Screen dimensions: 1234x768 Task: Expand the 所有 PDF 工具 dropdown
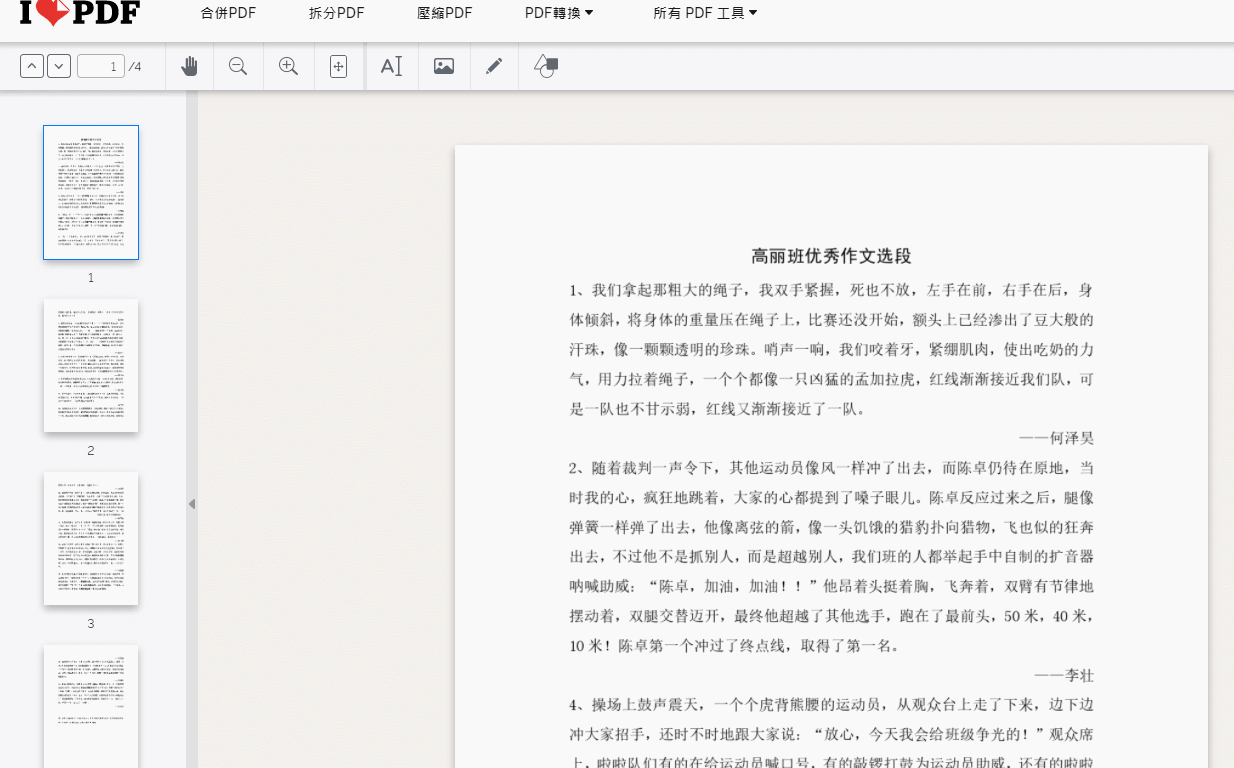pos(705,13)
